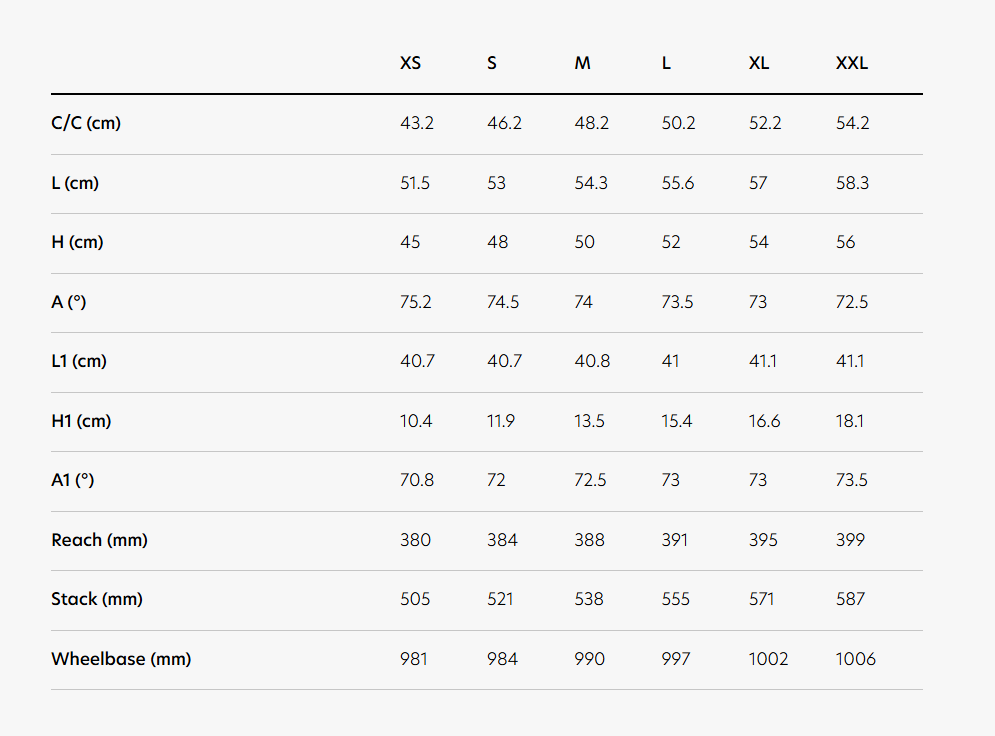This screenshot has height=736, width=995.
Task: Select the XL wheelbase value 1002
Action: point(768,659)
